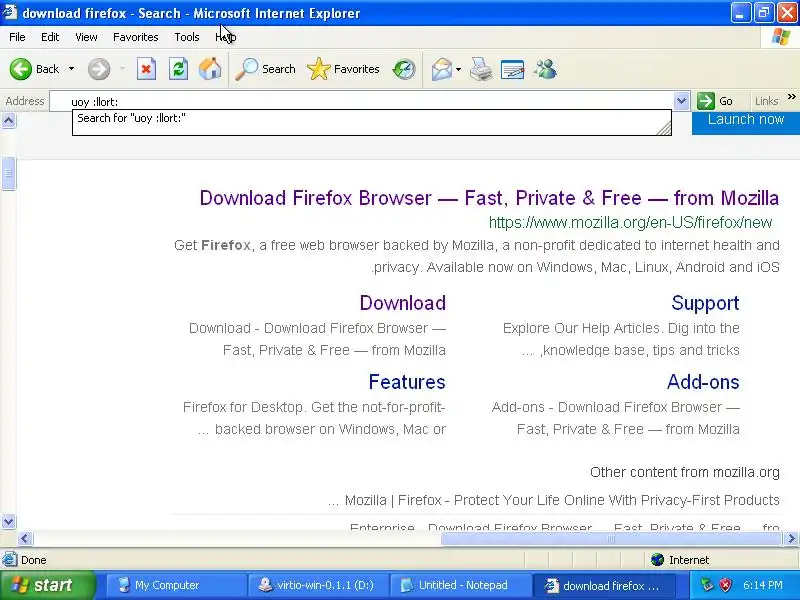Click the Windows flag logo on menu bar

781,37
